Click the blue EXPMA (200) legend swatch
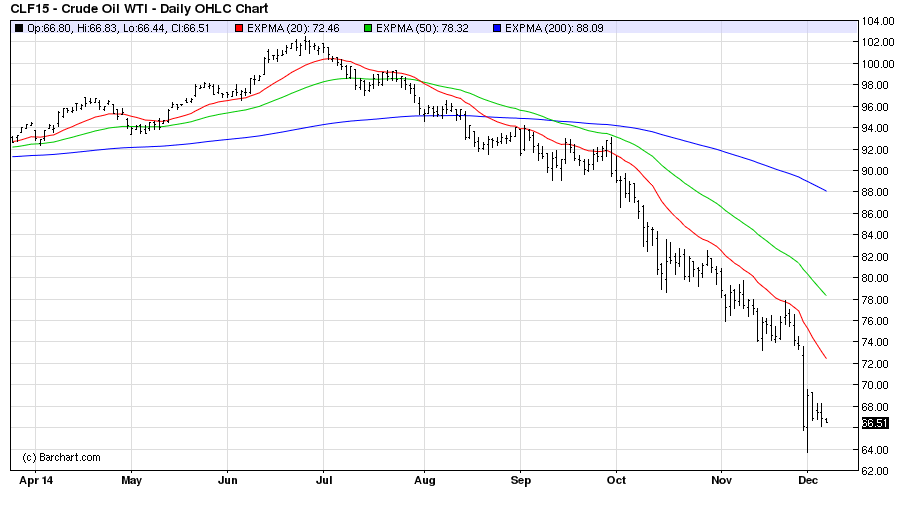The width and height of the screenshot is (900, 511). [498, 28]
